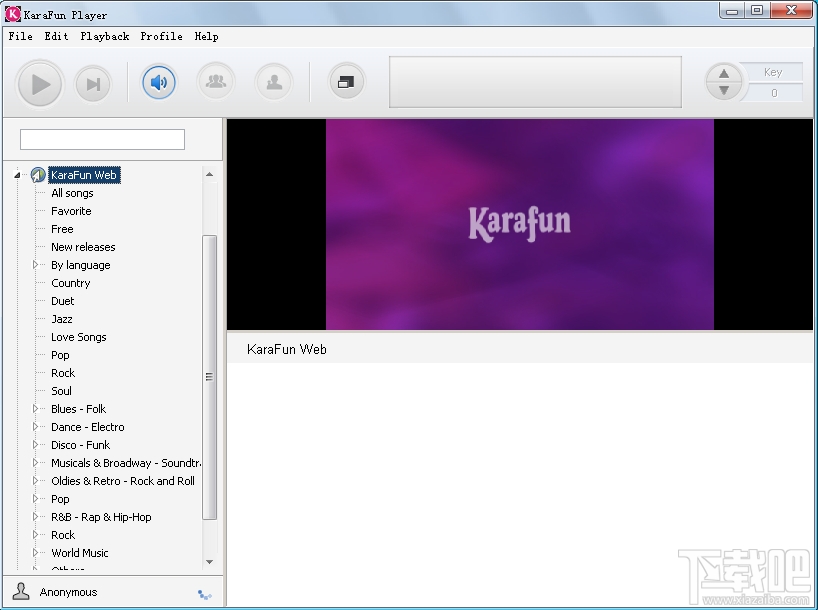Select the Love Songs category
Image resolution: width=818 pixels, height=610 pixels.
[78, 337]
